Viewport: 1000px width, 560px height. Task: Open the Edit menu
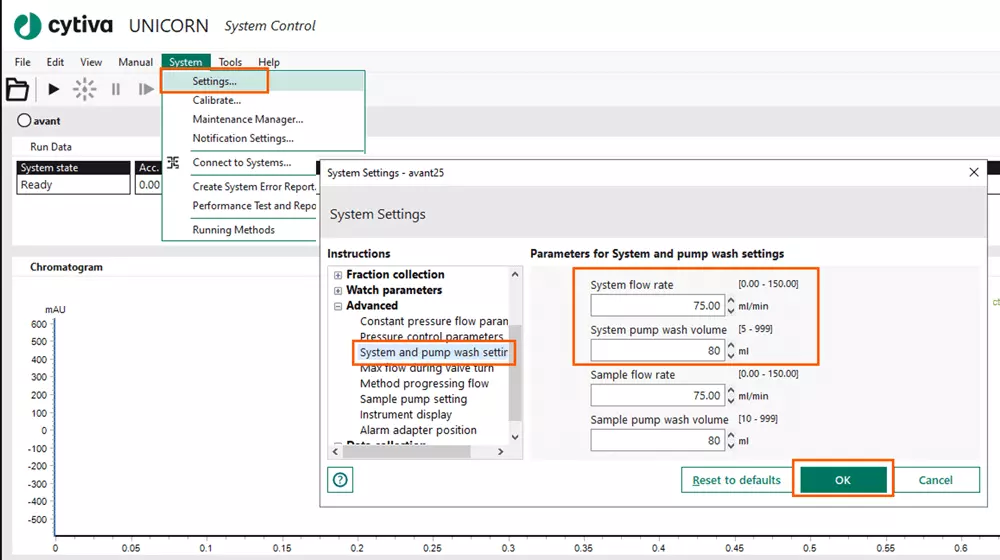pyautogui.click(x=55, y=62)
